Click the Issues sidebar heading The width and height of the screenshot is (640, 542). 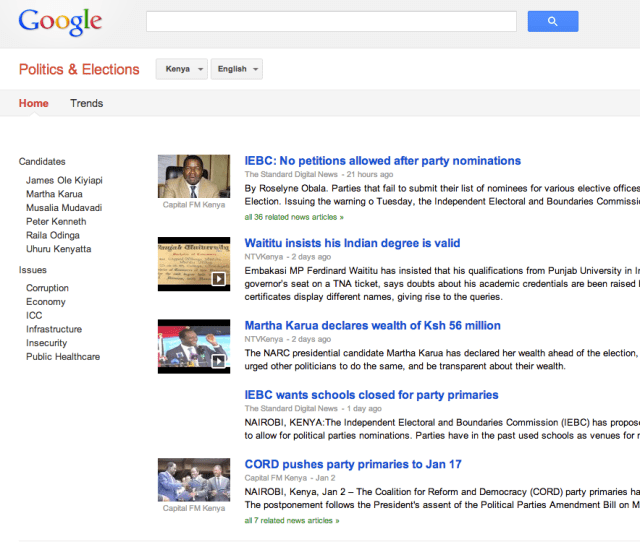33,270
